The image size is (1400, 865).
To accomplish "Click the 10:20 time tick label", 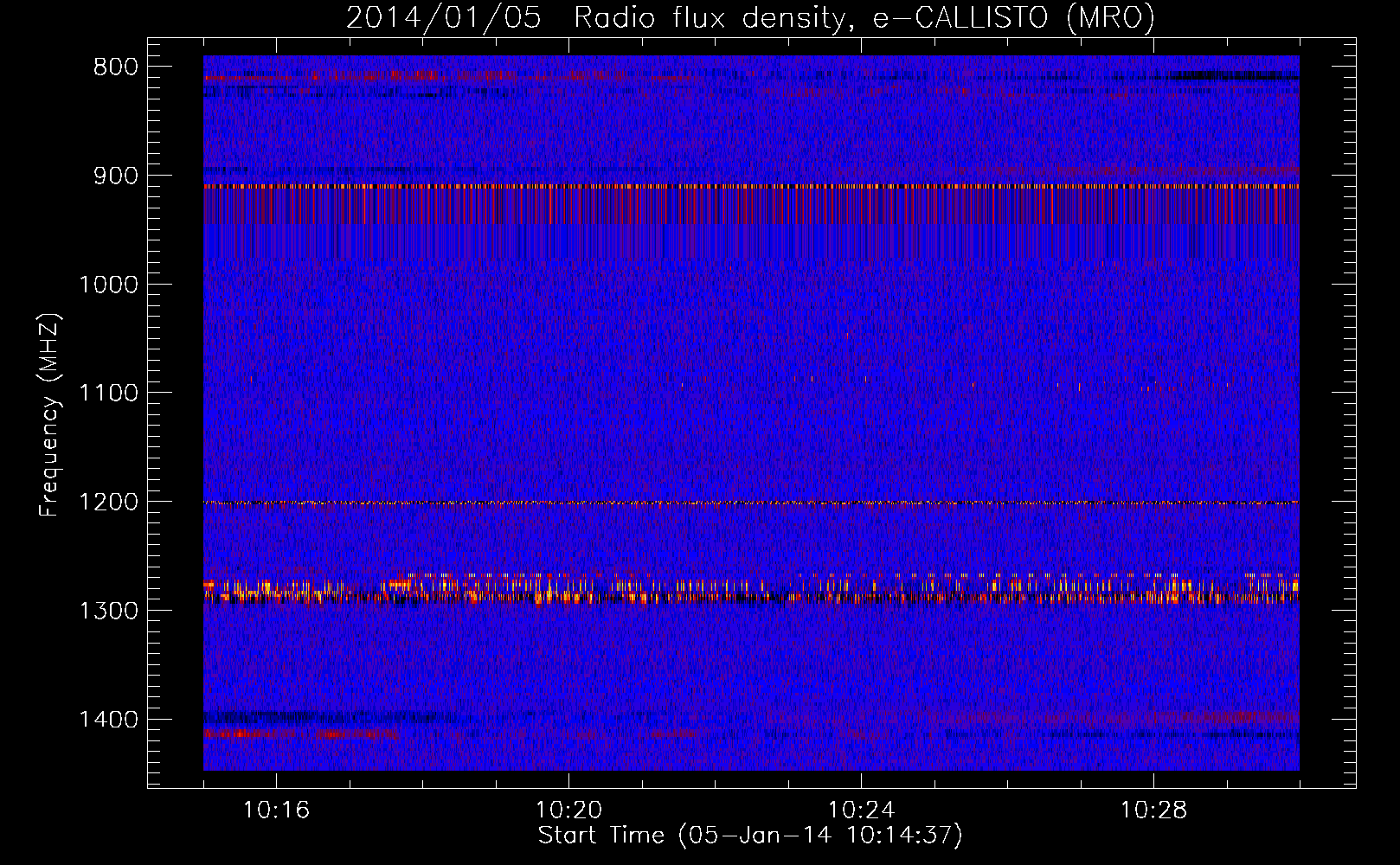I will click(568, 811).
